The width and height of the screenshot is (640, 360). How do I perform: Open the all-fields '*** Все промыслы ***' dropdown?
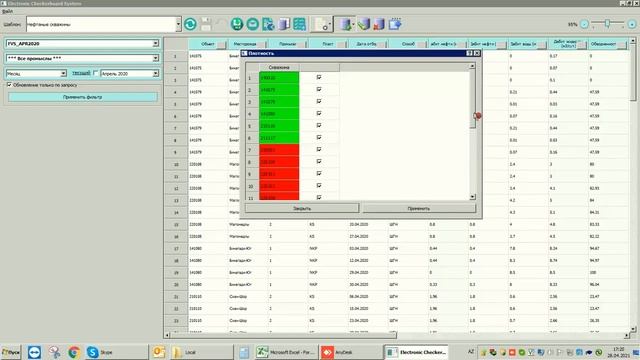[x=156, y=58]
